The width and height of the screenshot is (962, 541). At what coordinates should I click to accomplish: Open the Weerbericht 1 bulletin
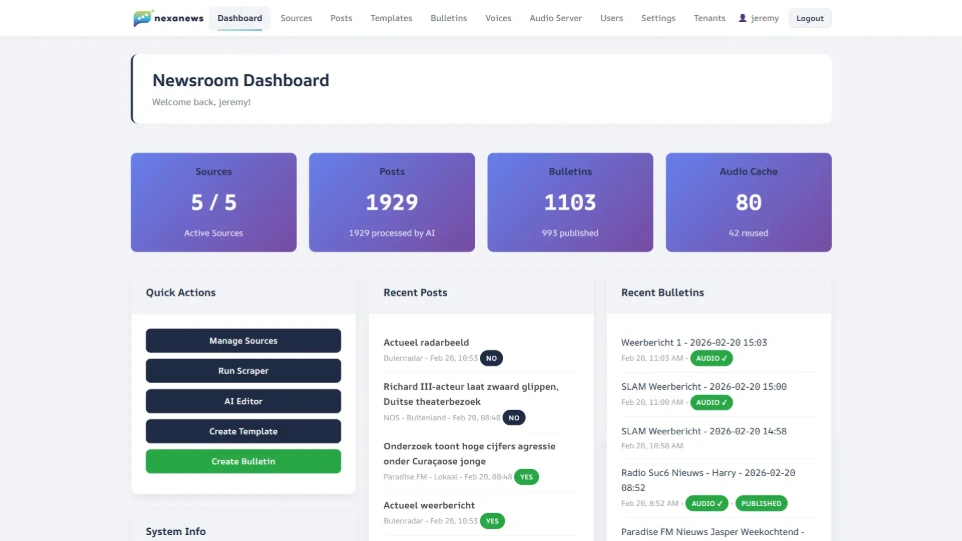(693, 342)
